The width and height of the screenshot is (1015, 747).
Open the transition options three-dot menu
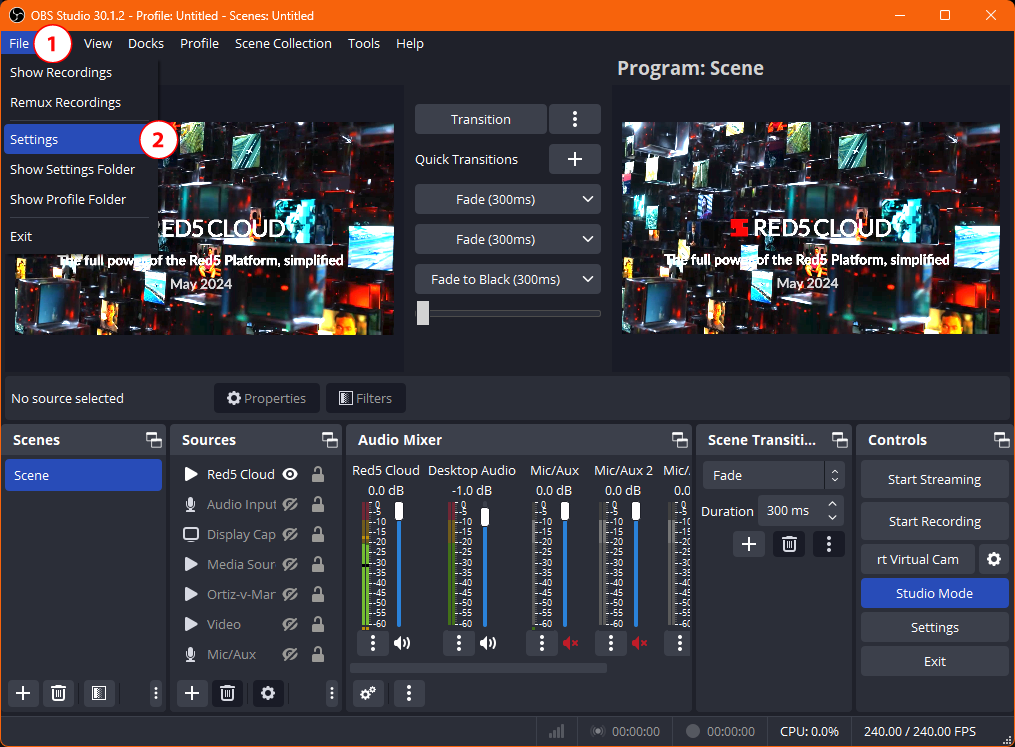[x=575, y=119]
